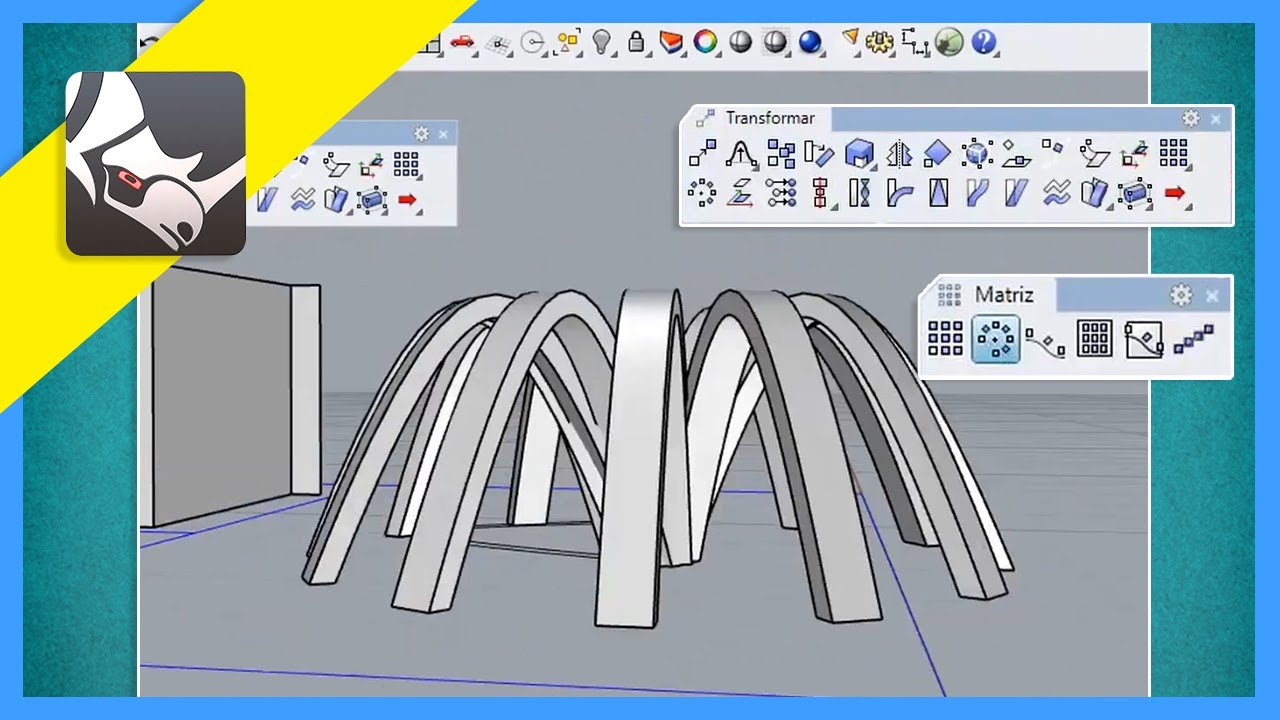This screenshot has height=720, width=1280.
Task: Select the Move tool in Transformar panel
Action: 703,153
